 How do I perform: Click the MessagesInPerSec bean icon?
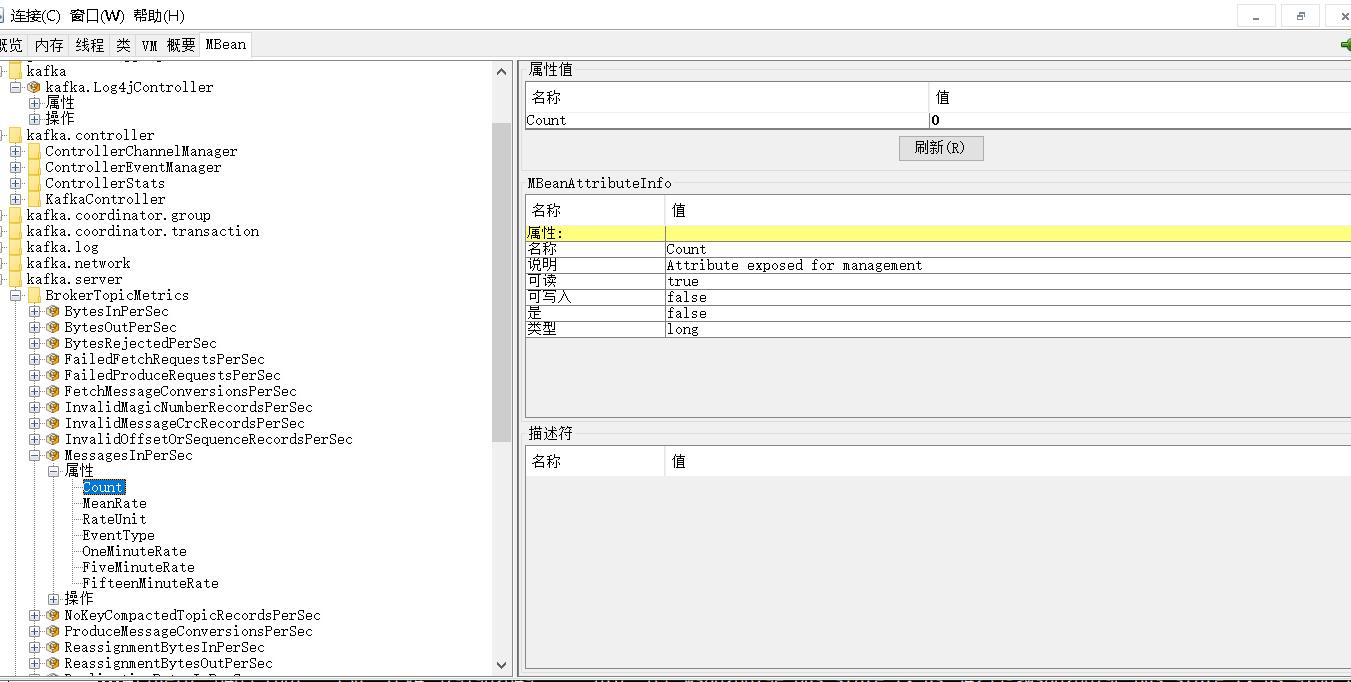point(53,455)
